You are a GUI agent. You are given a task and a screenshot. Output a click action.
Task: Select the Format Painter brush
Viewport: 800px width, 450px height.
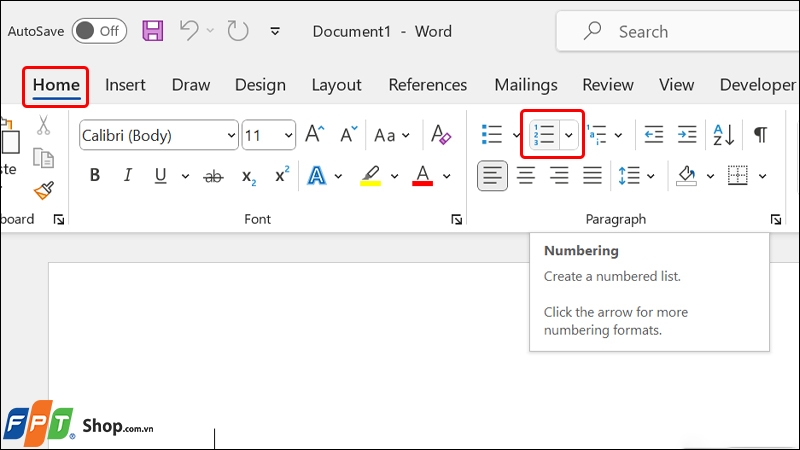(43, 190)
